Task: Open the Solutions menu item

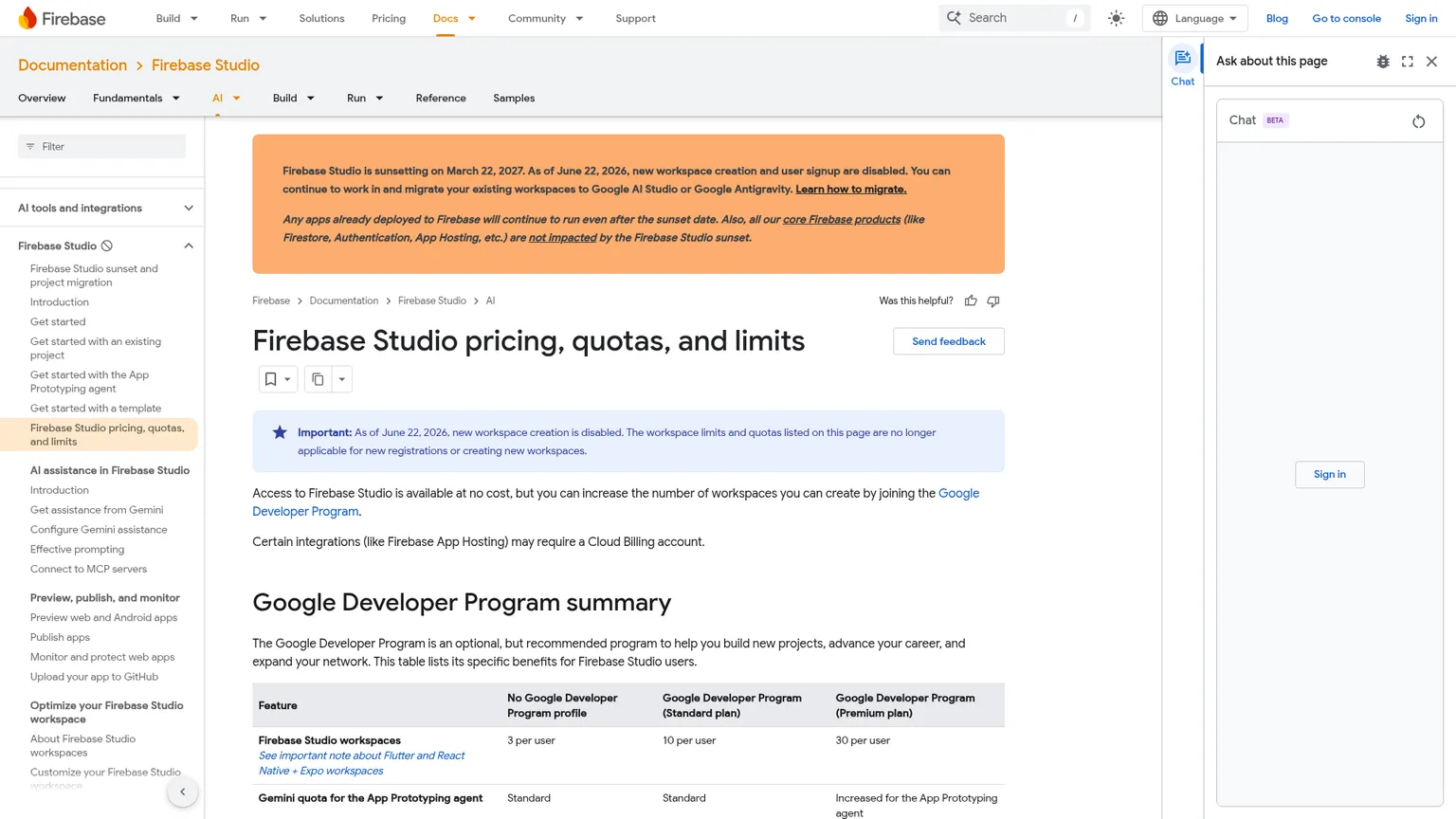Action: [321, 18]
